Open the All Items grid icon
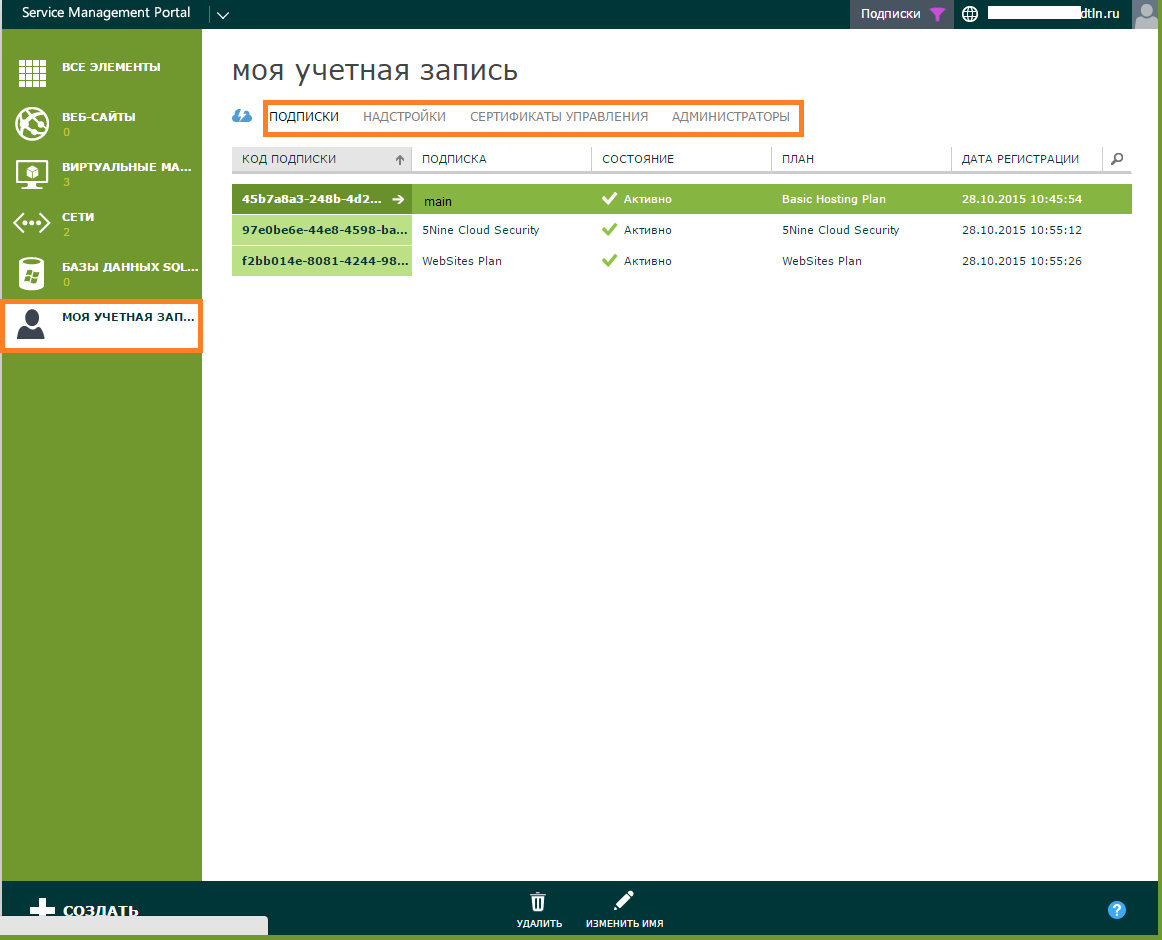 pos(32,73)
